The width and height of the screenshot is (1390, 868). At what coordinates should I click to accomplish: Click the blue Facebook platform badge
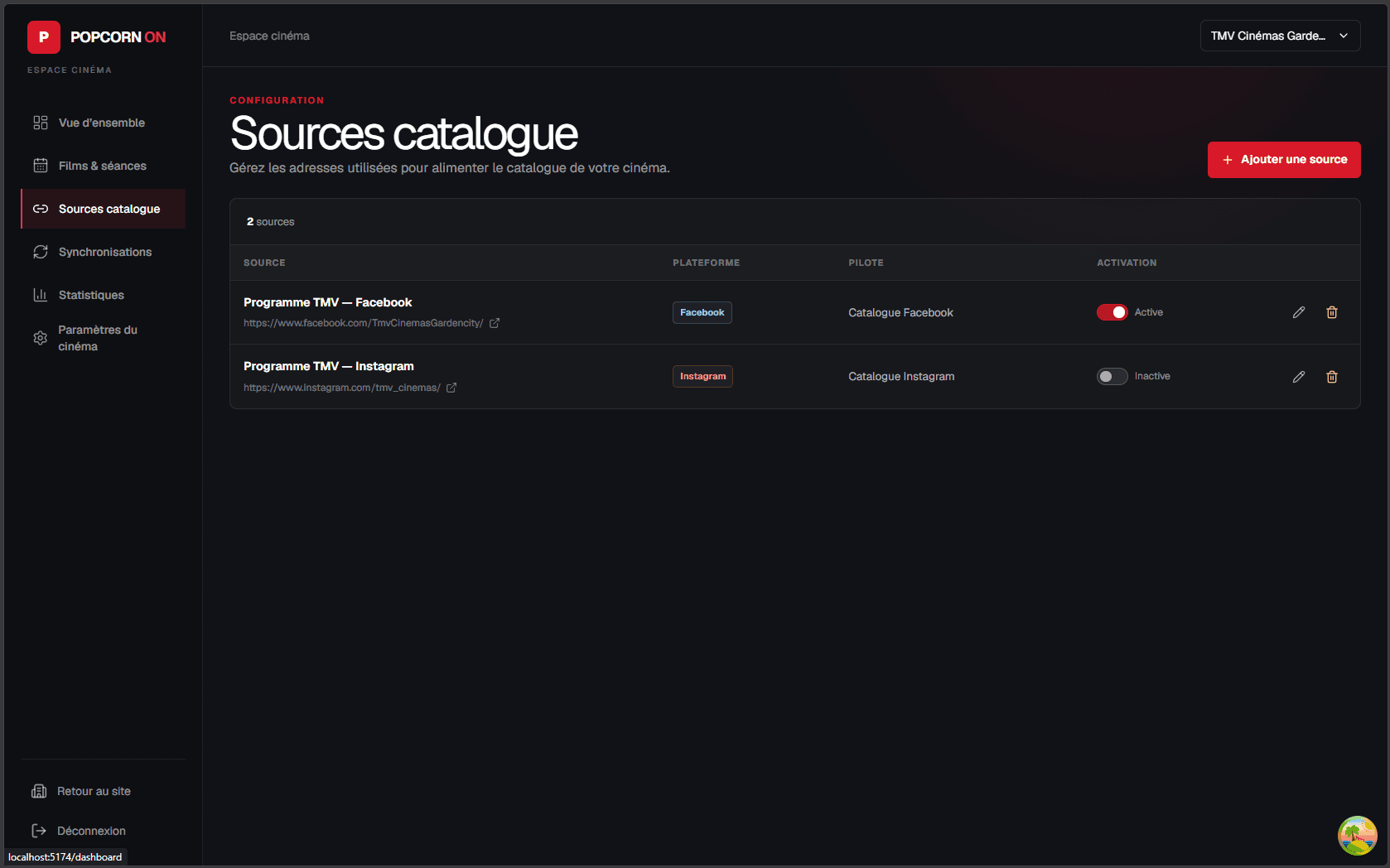pyautogui.click(x=702, y=312)
